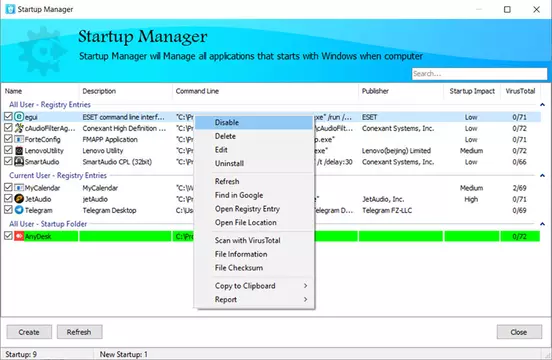Click the Refresh button at bottom
Image resolution: width=552 pixels, height=360 pixels.
coord(80,332)
